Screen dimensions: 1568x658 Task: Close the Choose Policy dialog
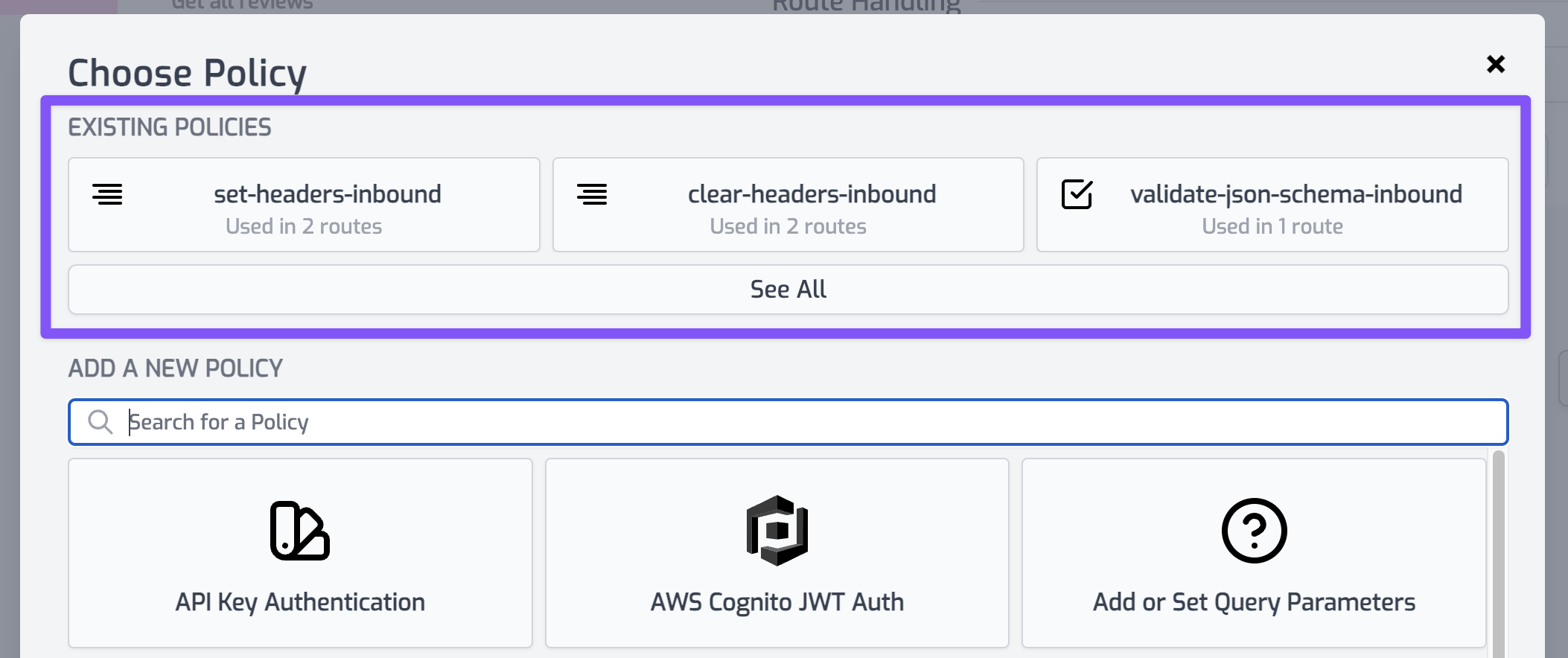pos(1496,64)
